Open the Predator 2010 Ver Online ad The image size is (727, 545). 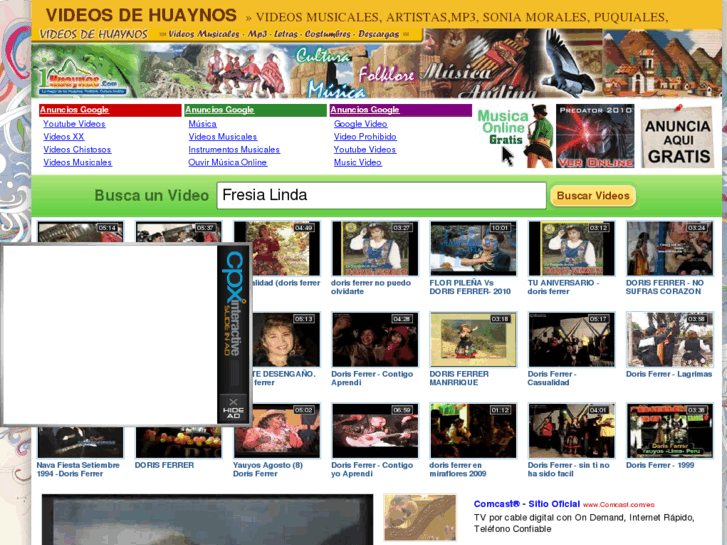coord(595,136)
